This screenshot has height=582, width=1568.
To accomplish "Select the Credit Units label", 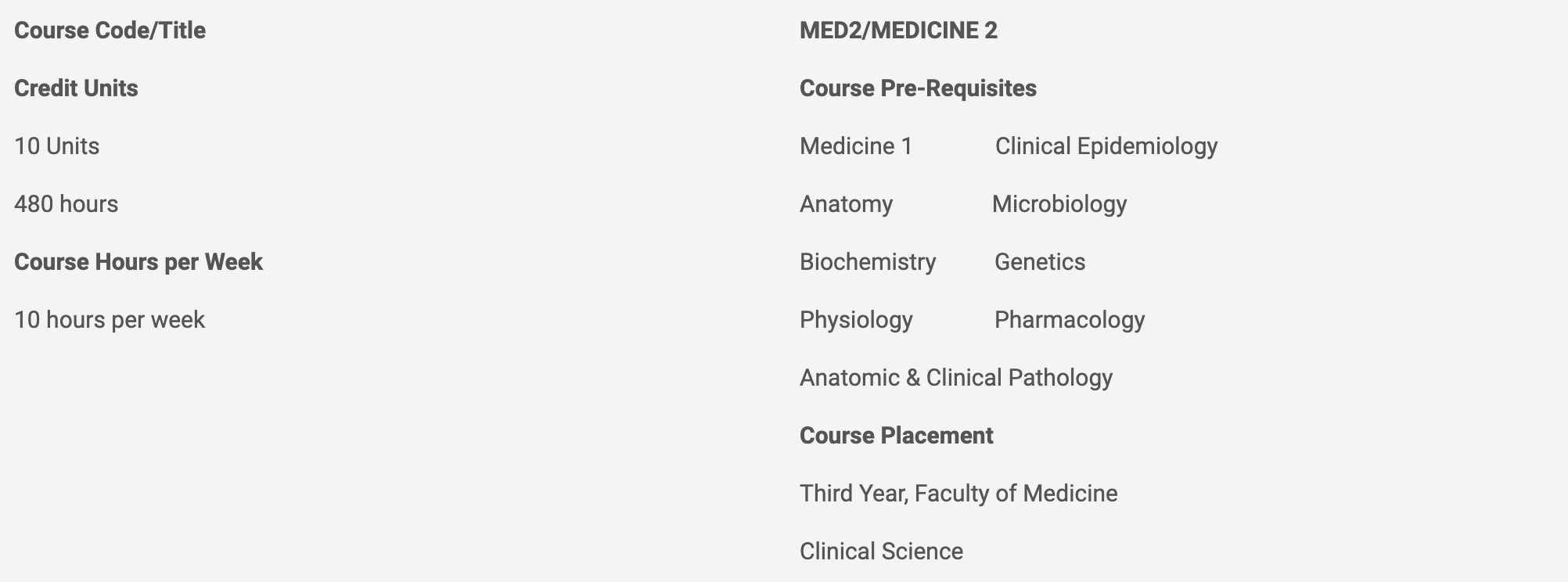I will 76,88.
